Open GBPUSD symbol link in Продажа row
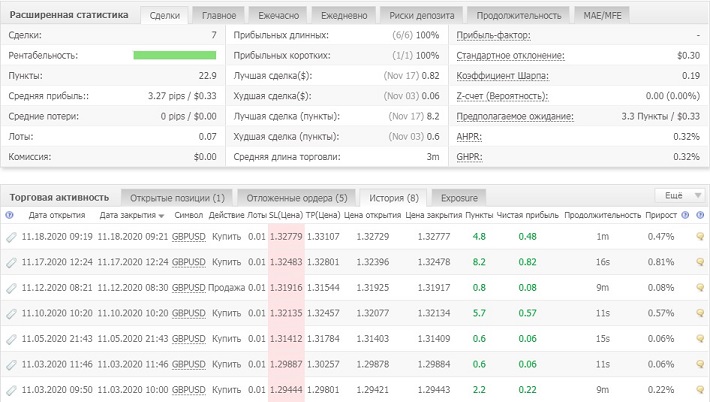 click(188, 287)
